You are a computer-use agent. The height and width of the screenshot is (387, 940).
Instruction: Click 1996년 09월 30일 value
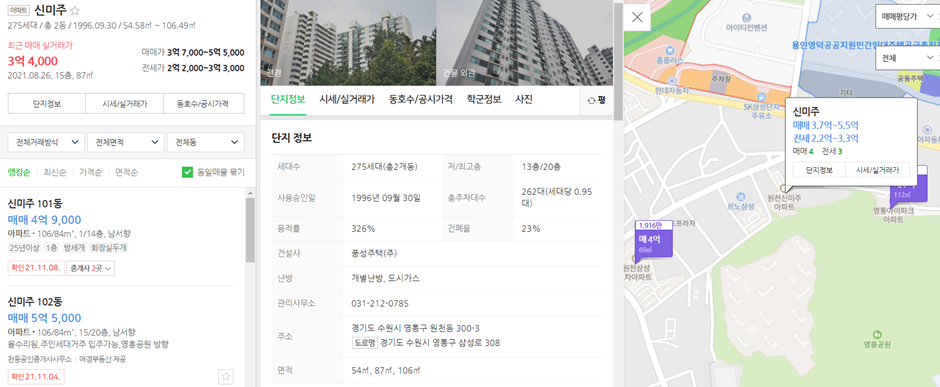[x=386, y=197]
